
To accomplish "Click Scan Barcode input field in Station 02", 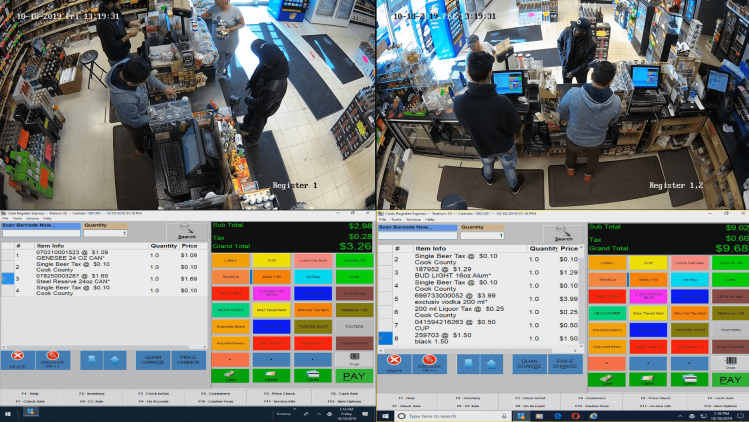I will click(x=41, y=233).
